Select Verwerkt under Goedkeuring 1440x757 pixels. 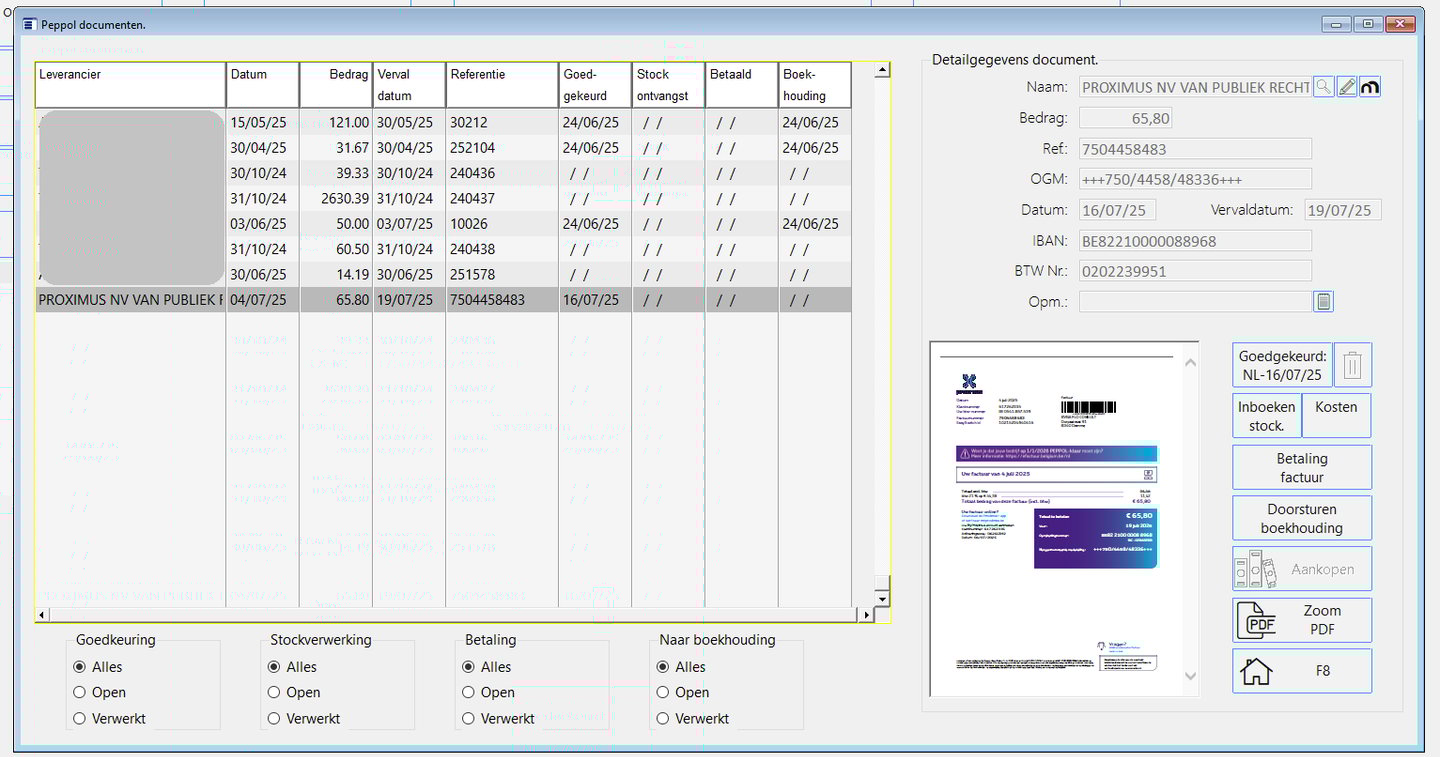click(x=80, y=718)
